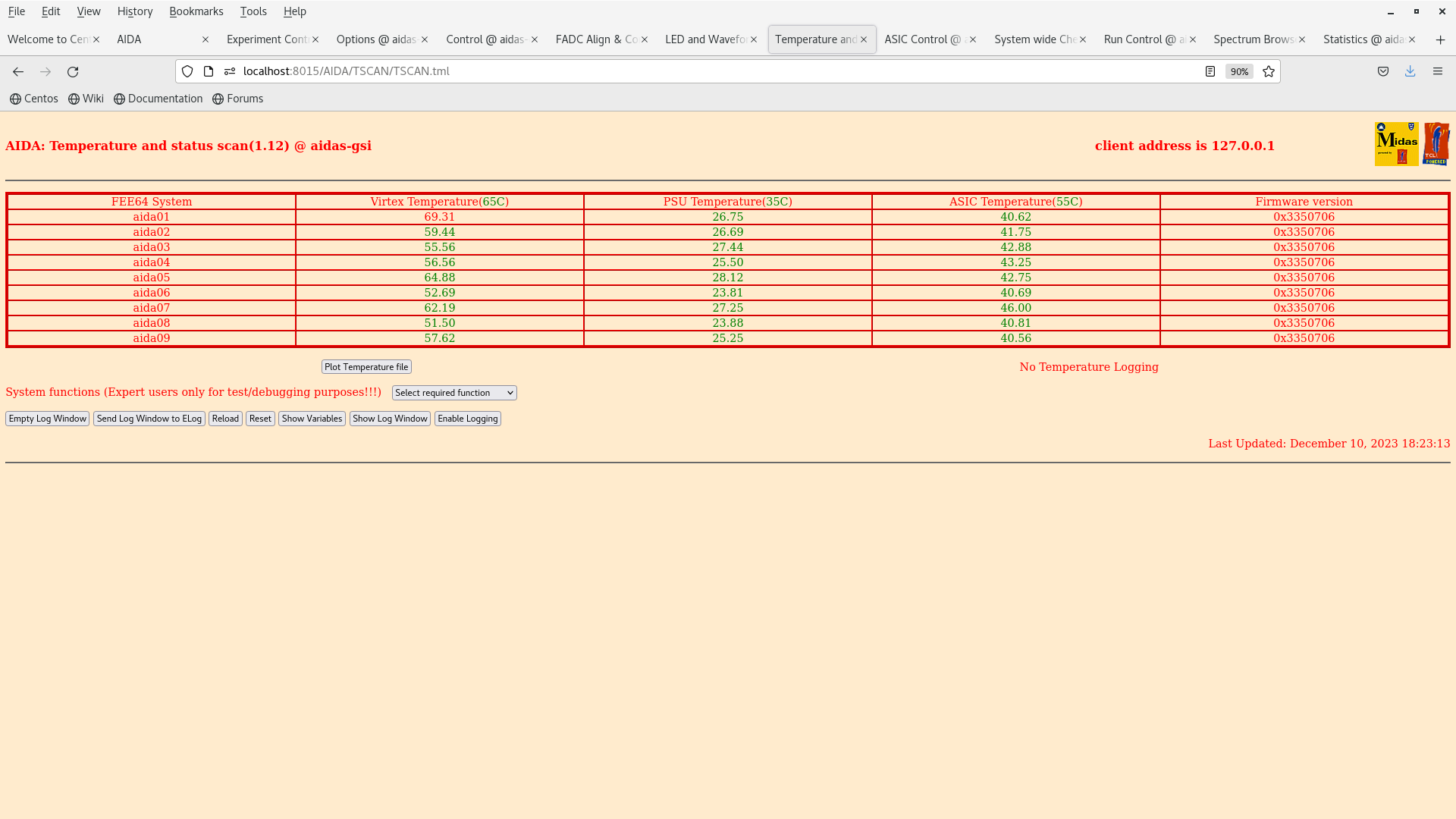Click the Reset button
1456x819 pixels.
pos(260,418)
